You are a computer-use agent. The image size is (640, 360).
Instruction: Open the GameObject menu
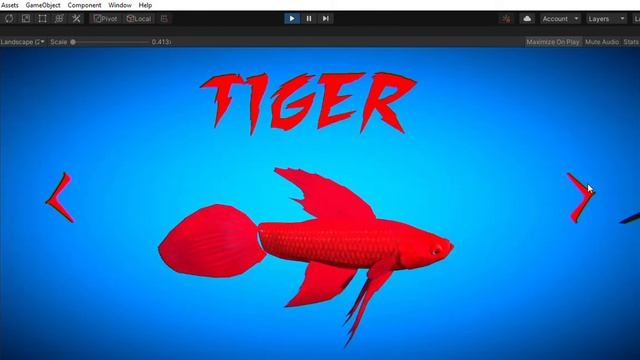(x=43, y=5)
